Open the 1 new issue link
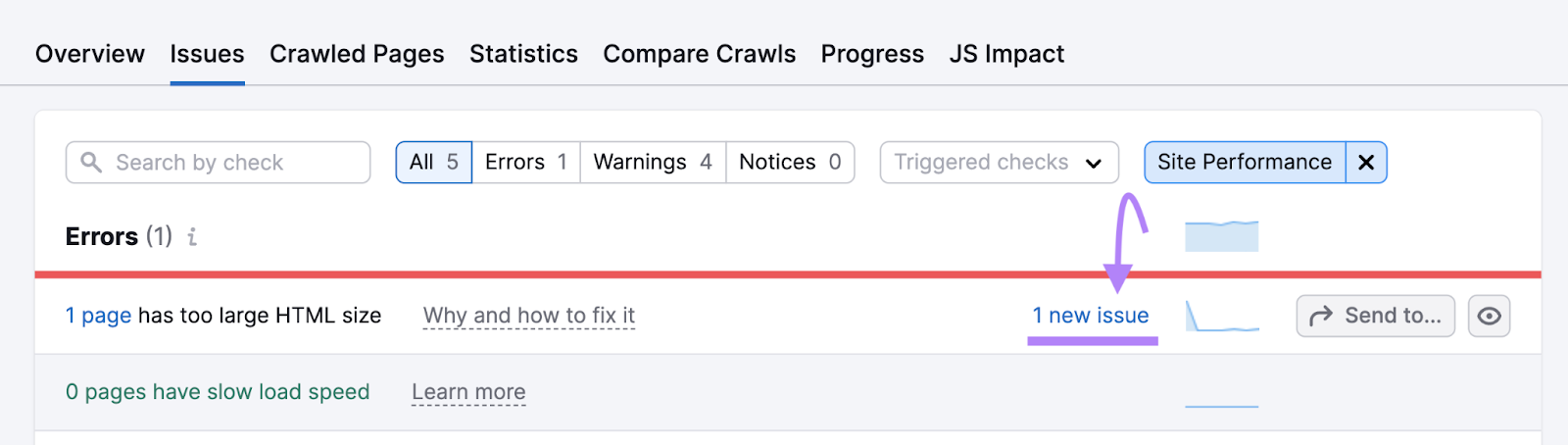The image size is (1568, 445). 1091,316
